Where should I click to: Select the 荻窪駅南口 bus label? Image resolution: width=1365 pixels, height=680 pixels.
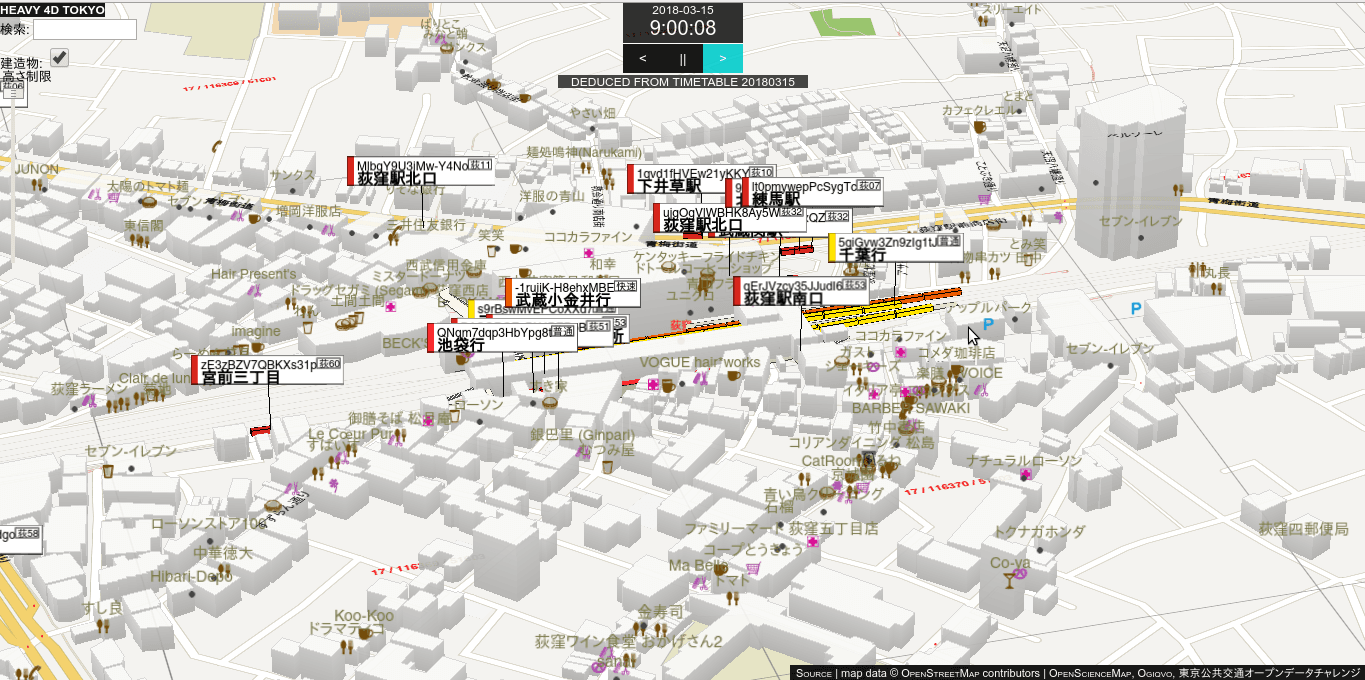click(x=801, y=292)
